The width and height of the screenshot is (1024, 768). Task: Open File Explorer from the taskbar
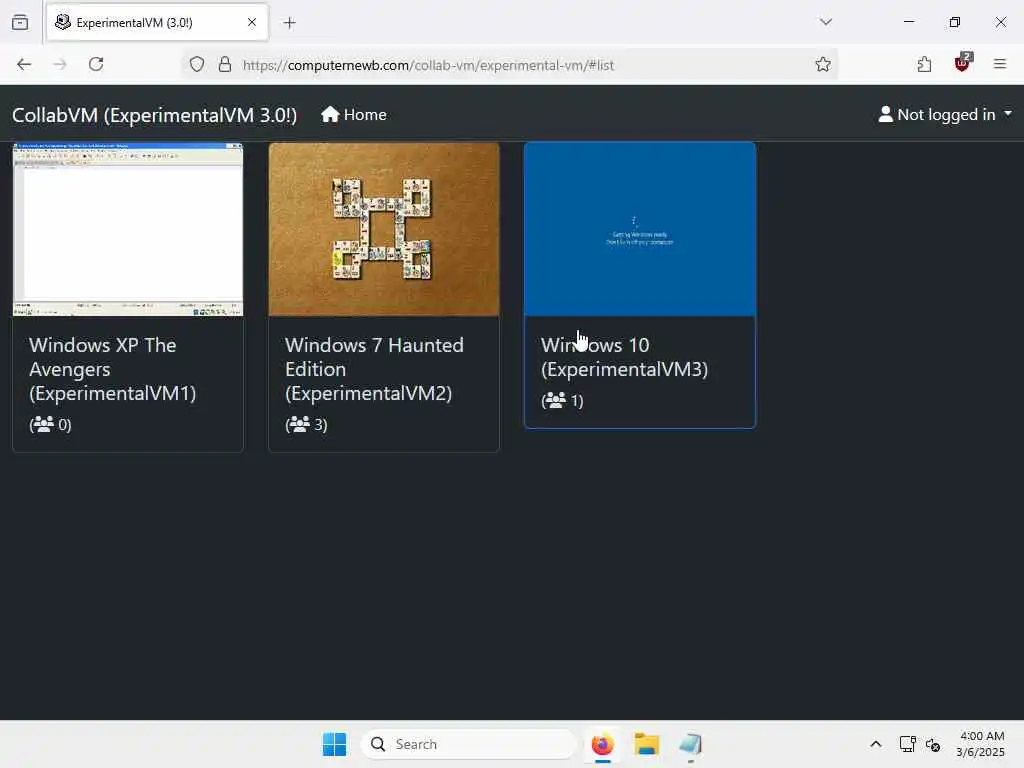click(647, 744)
